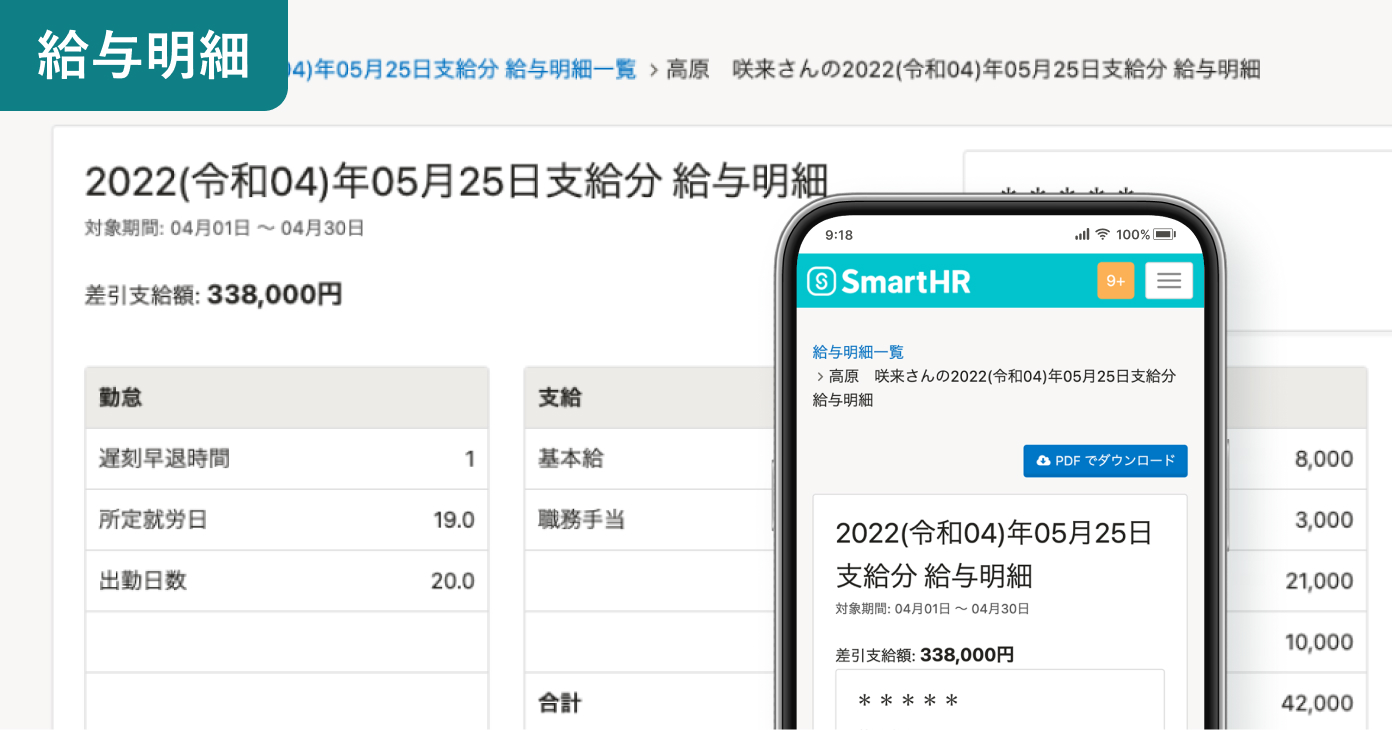
Task: Select the desktop 対象期間 04月01日 〜 04月30日 text
Action: coord(225,228)
